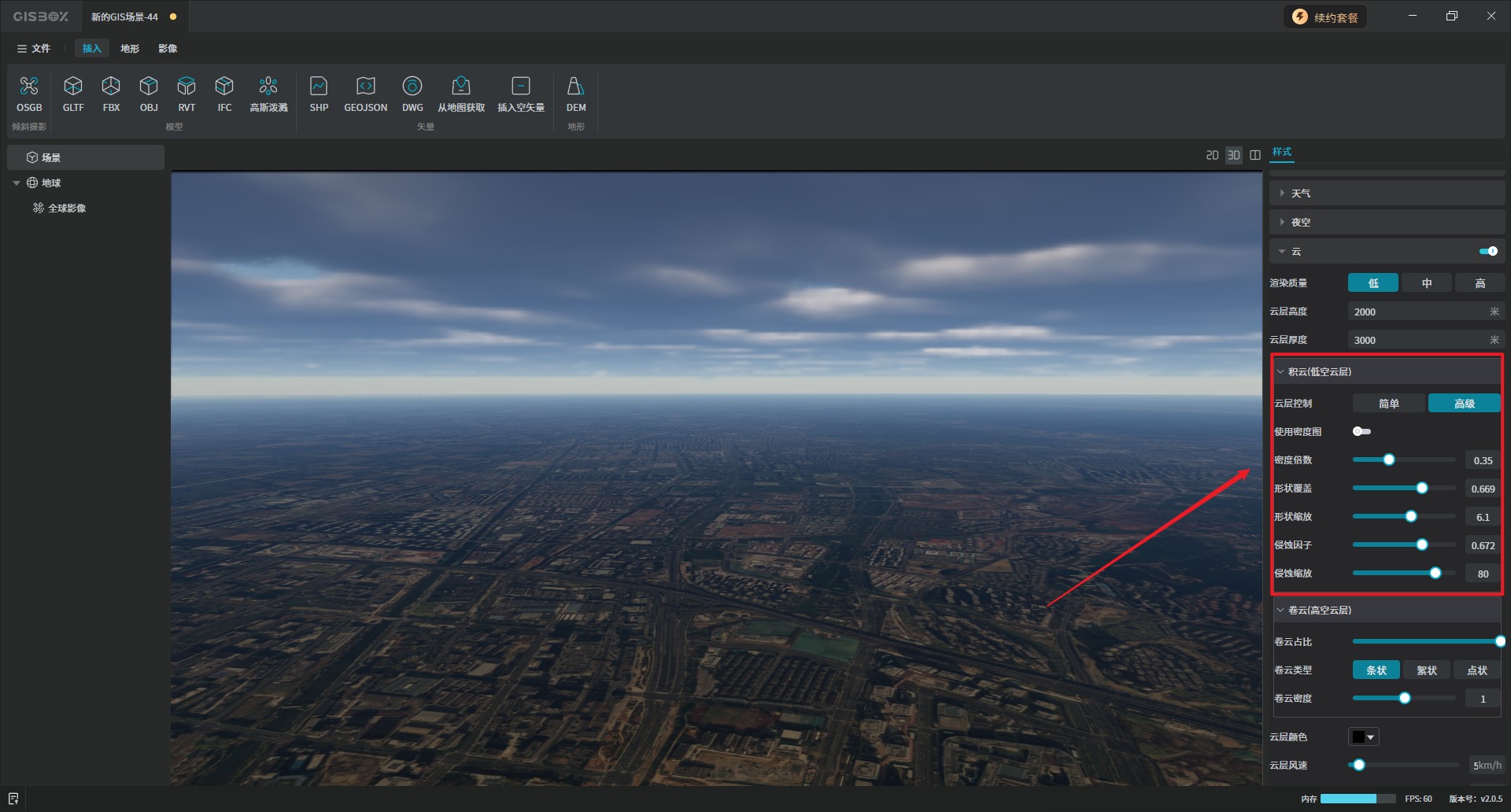Expand the 天气 section
Screen dimensions: 1511x812
pyautogui.click(x=1300, y=194)
